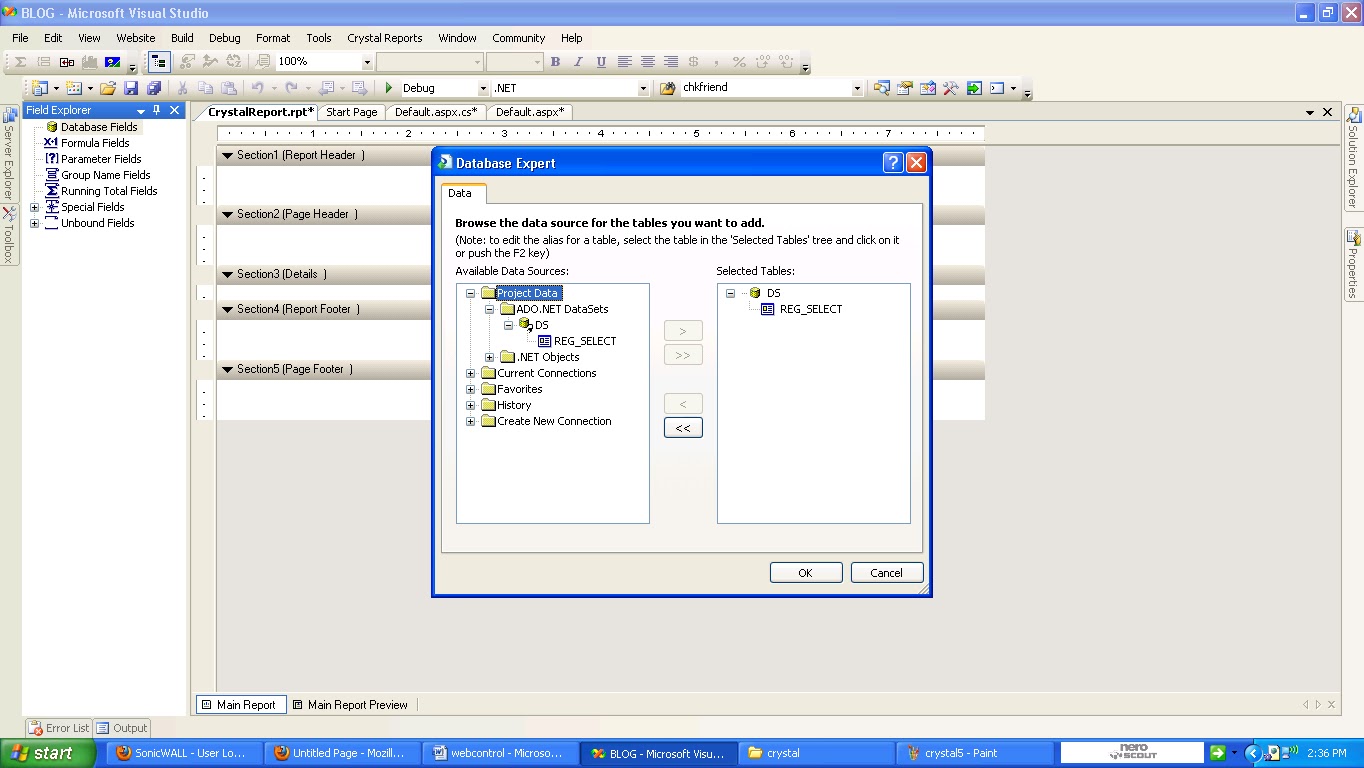
Task: Click the Open File folder icon
Action: 108,88
